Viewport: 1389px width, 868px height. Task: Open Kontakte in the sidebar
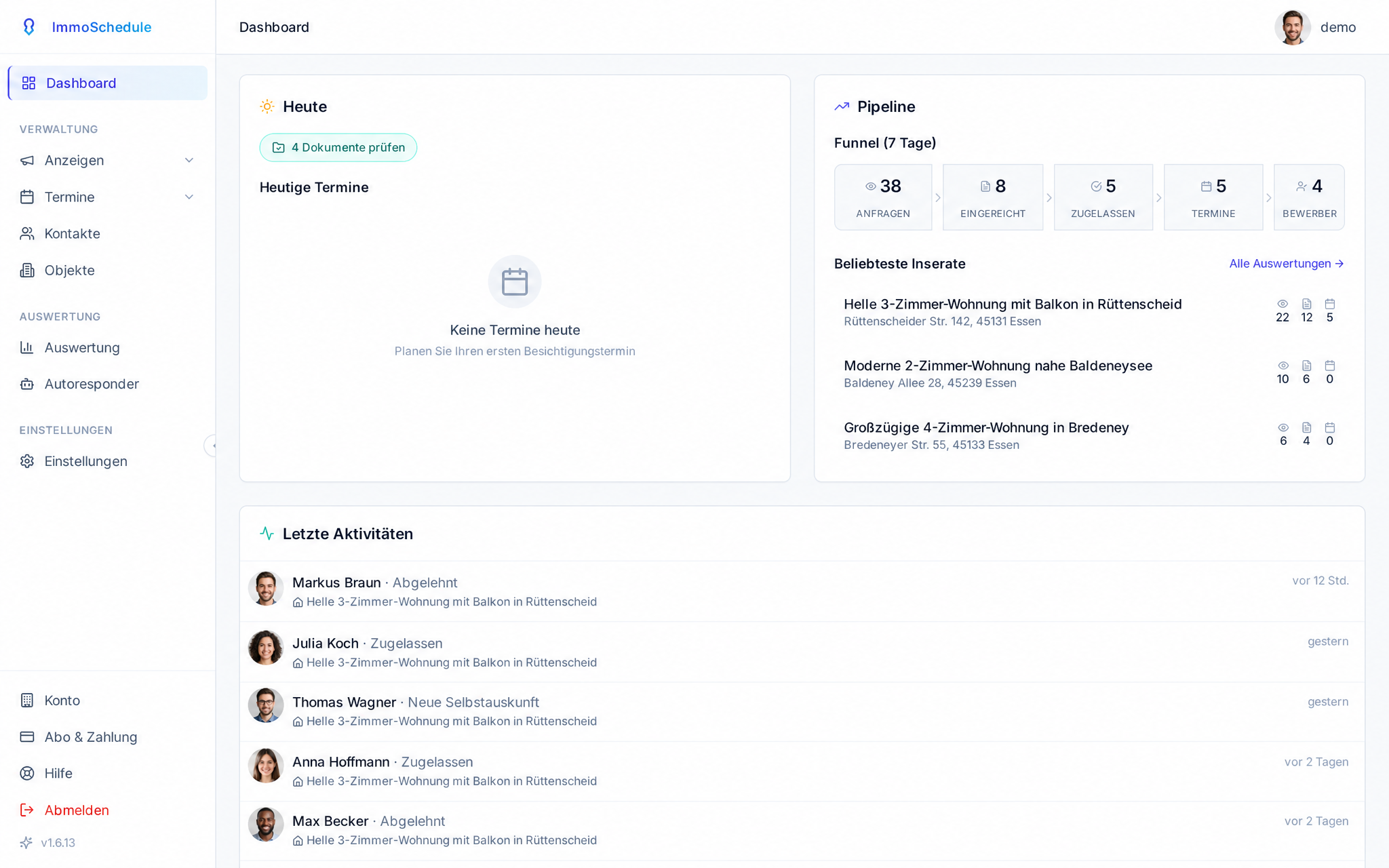click(108, 233)
